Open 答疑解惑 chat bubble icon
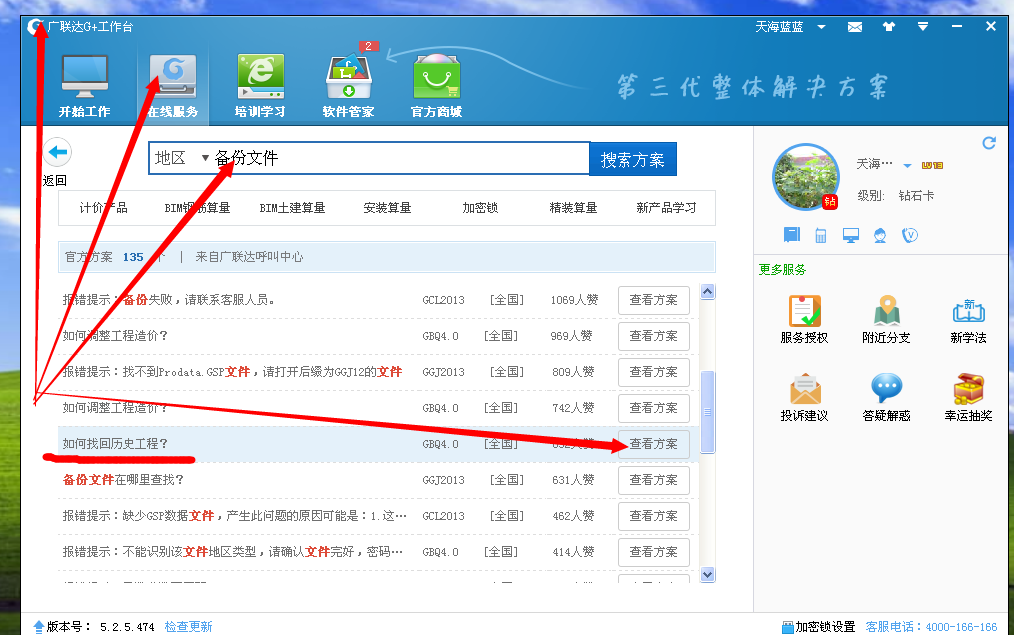Image resolution: width=1014 pixels, height=635 pixels. coord(887,389)
